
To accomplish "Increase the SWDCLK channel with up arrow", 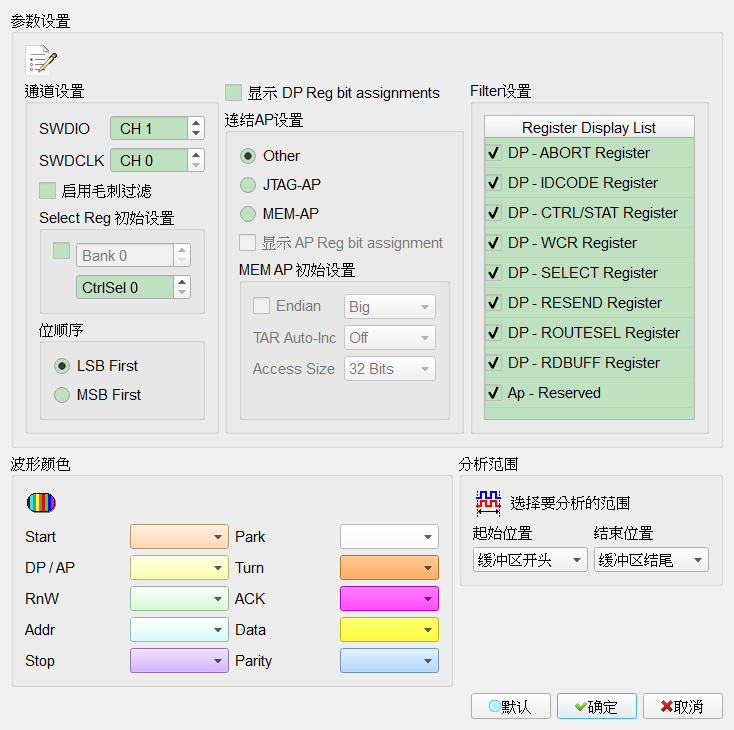I will tap(196, 155).
